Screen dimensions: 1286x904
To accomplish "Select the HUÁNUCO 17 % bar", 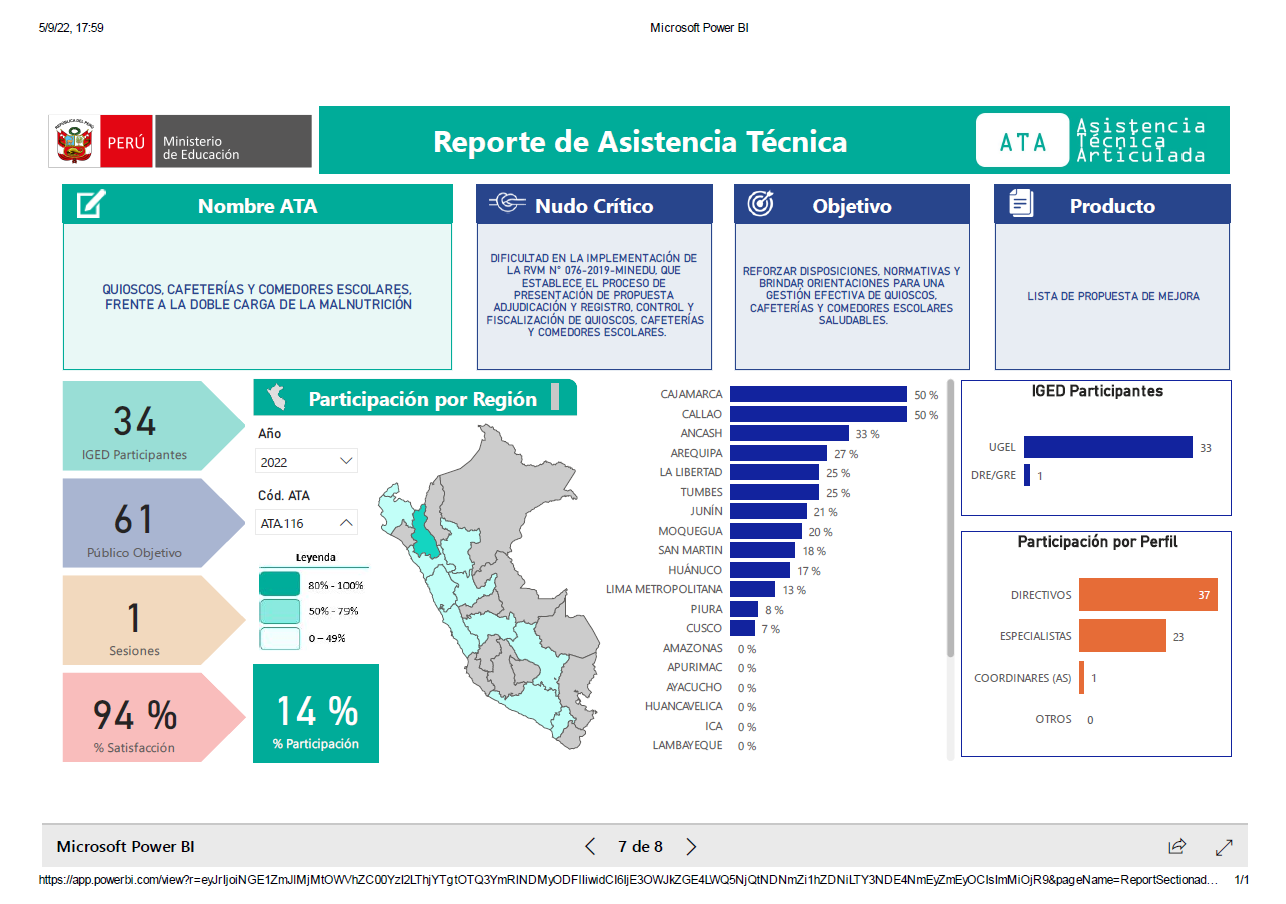I will point(760,570).
